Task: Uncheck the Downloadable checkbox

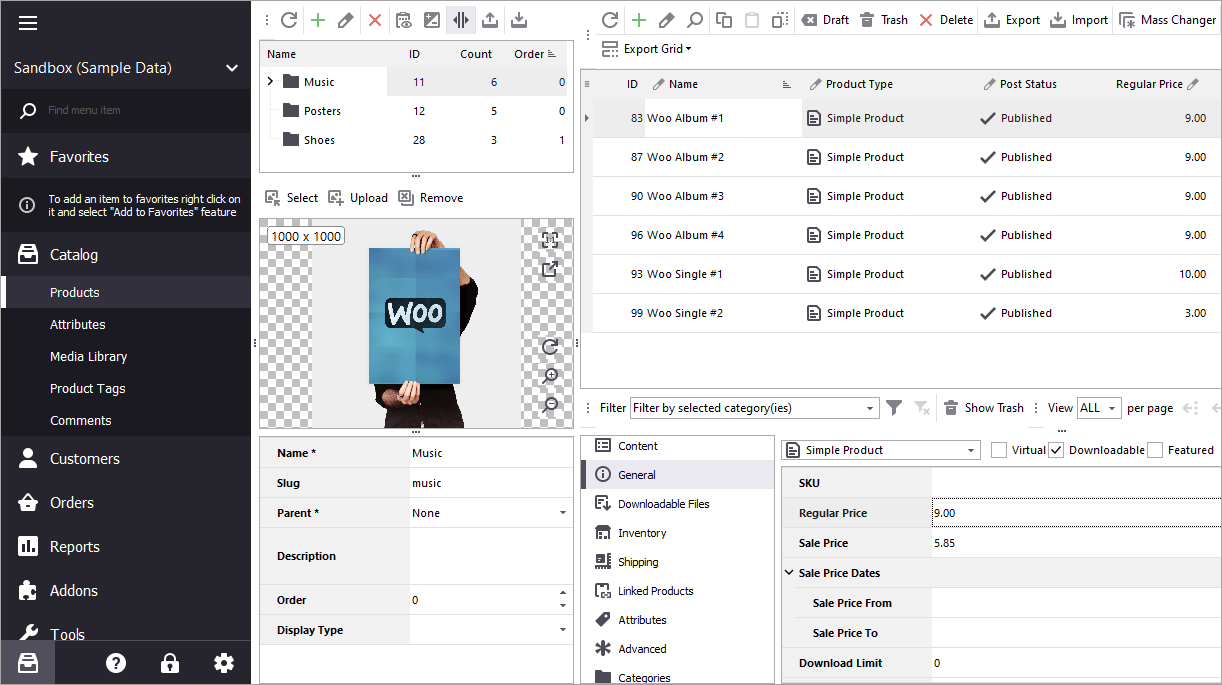Action: tap(1056, 450)
